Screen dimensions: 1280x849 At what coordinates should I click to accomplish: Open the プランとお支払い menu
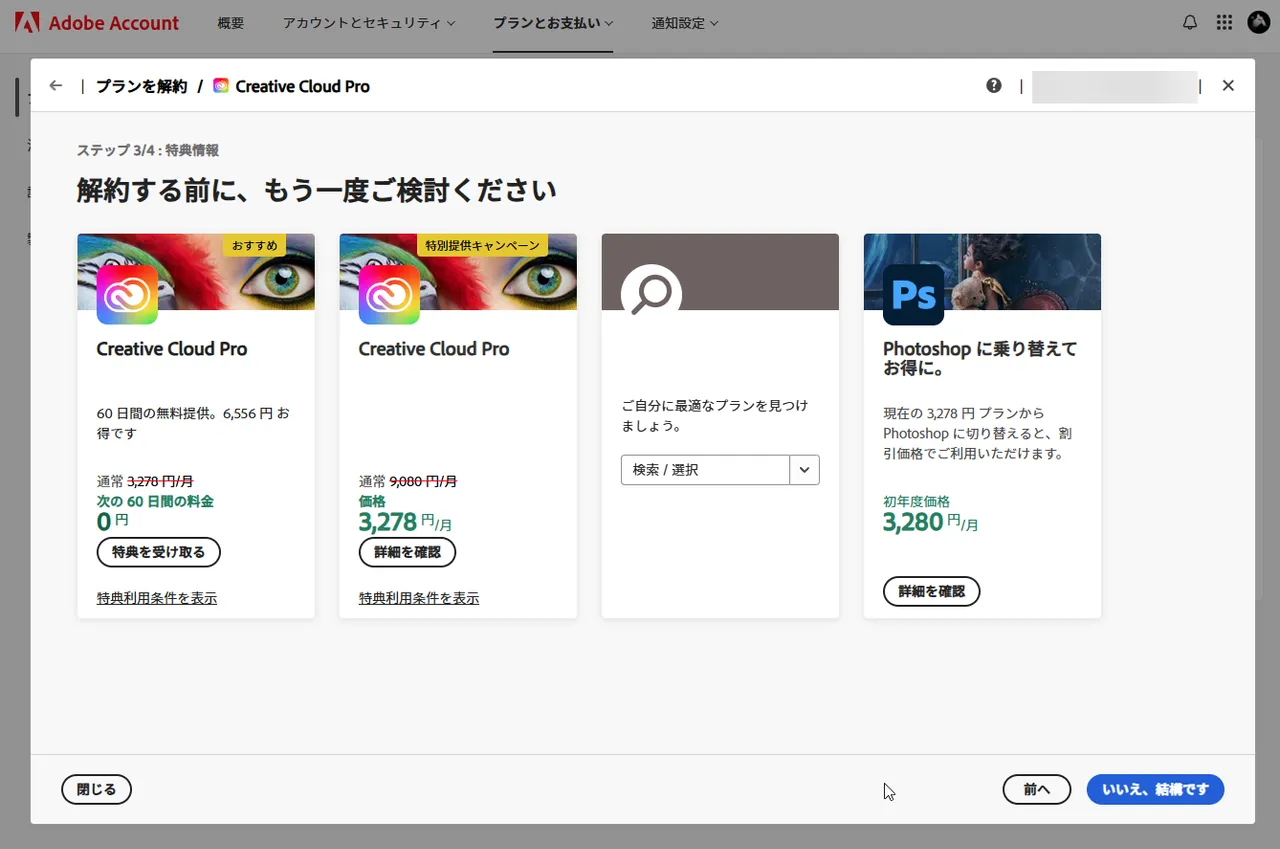point(553,23)
